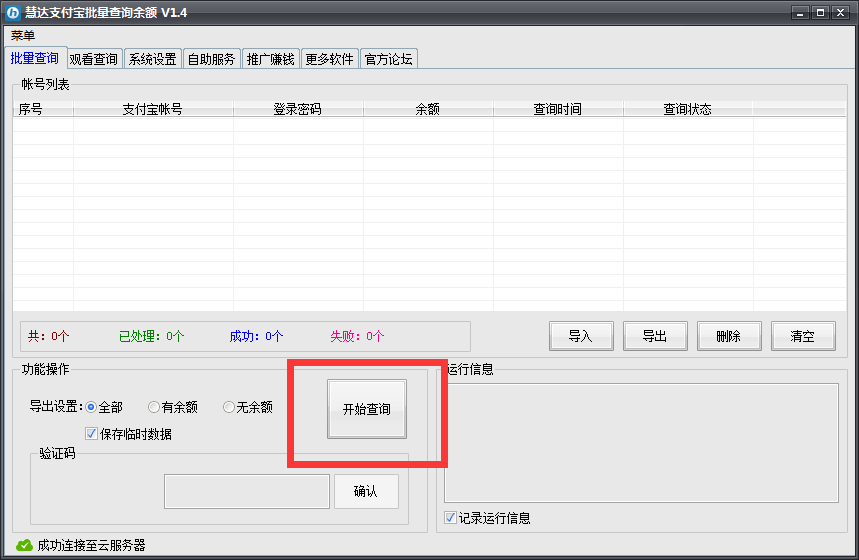Open the 系统设置 tab
The width and height of the screenshot is (859, 560).
(152, 59)
